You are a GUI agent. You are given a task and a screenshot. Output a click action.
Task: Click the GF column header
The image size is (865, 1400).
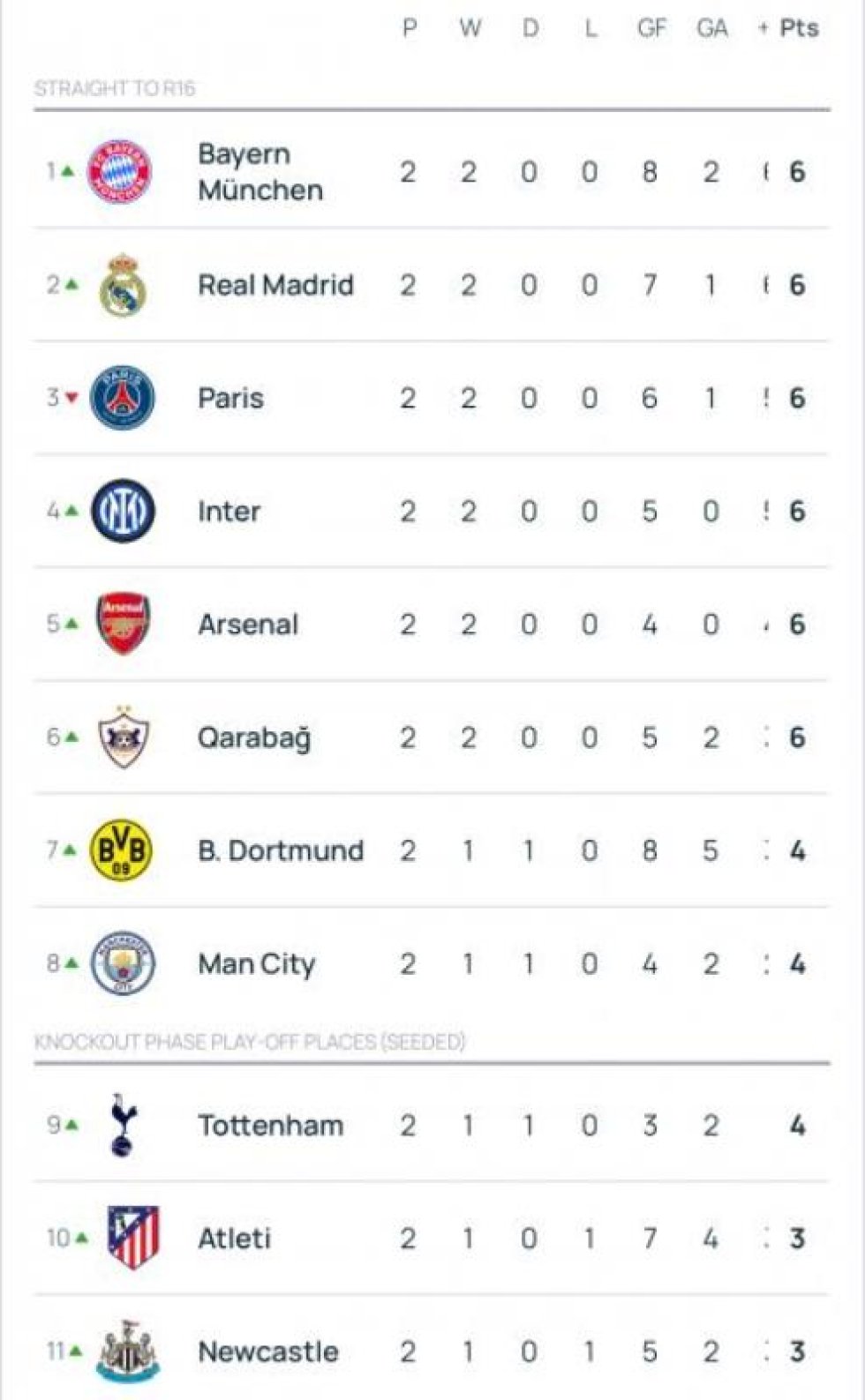(651, 28)
